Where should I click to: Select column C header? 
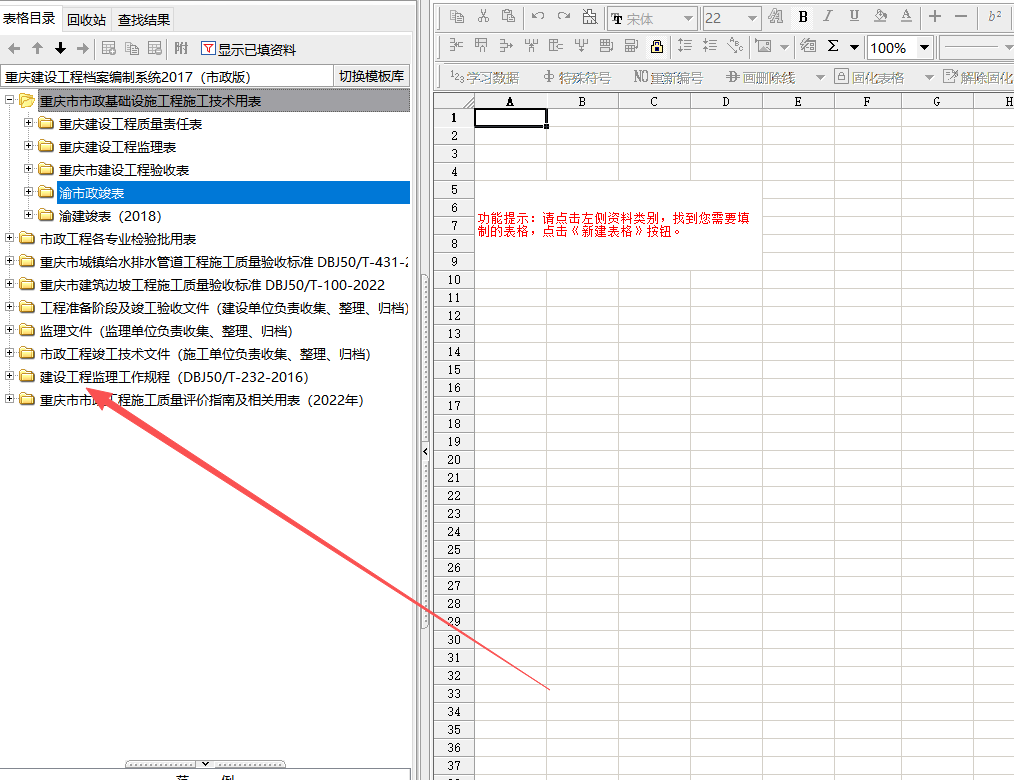654,102
